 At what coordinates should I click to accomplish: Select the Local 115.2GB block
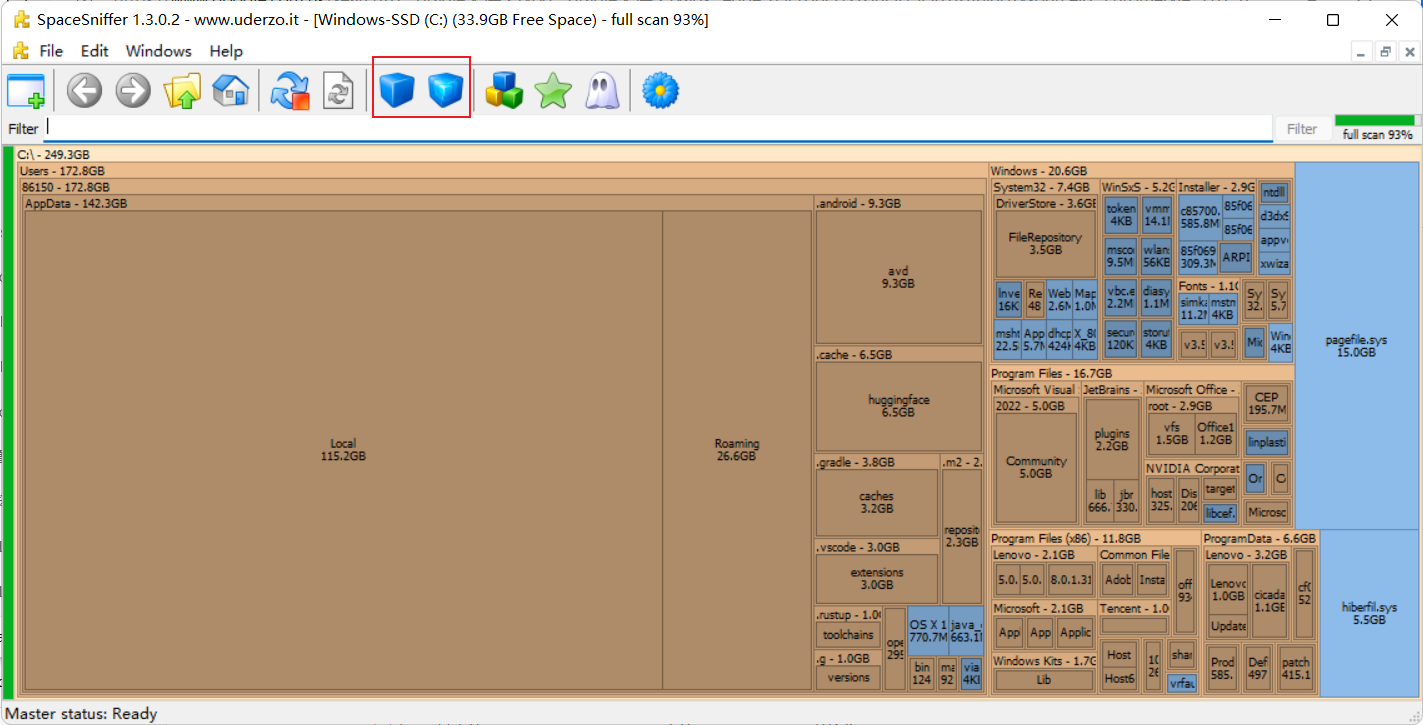[x=343, y=450]
